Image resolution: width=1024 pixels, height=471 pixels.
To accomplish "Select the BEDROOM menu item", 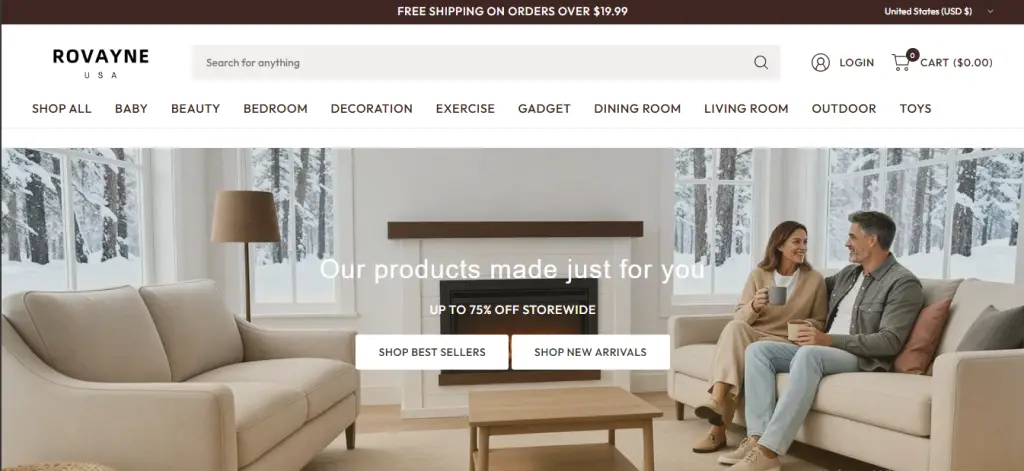I will [x=275, y=108].
